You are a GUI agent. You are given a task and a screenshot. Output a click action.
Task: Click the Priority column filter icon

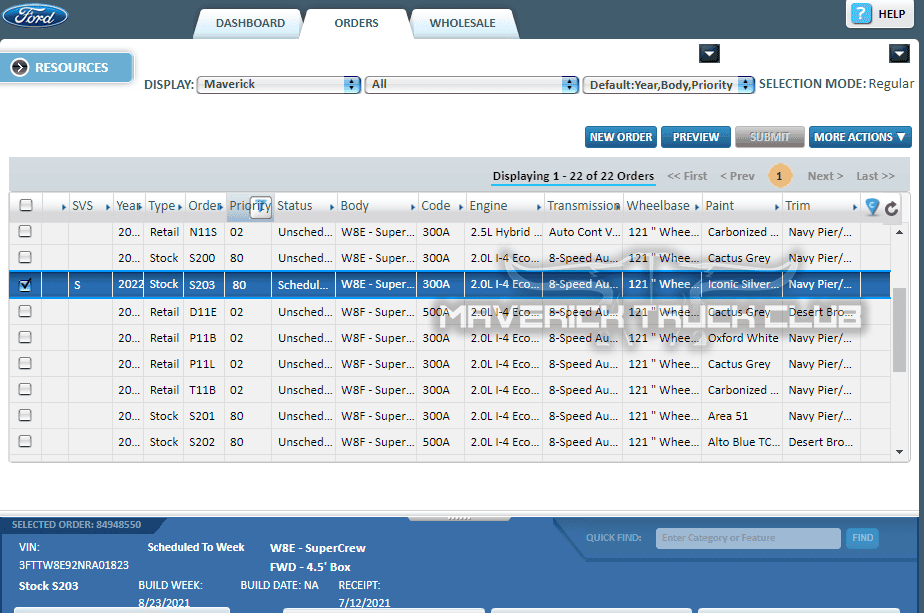click(x=261, y=207)
